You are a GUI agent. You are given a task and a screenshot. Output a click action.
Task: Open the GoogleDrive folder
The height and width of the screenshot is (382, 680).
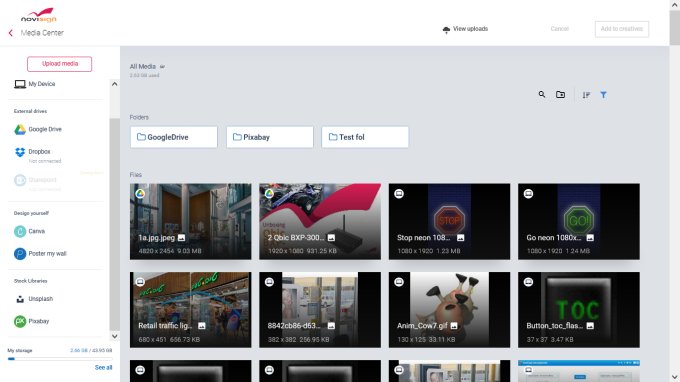[x=173, y=137]
